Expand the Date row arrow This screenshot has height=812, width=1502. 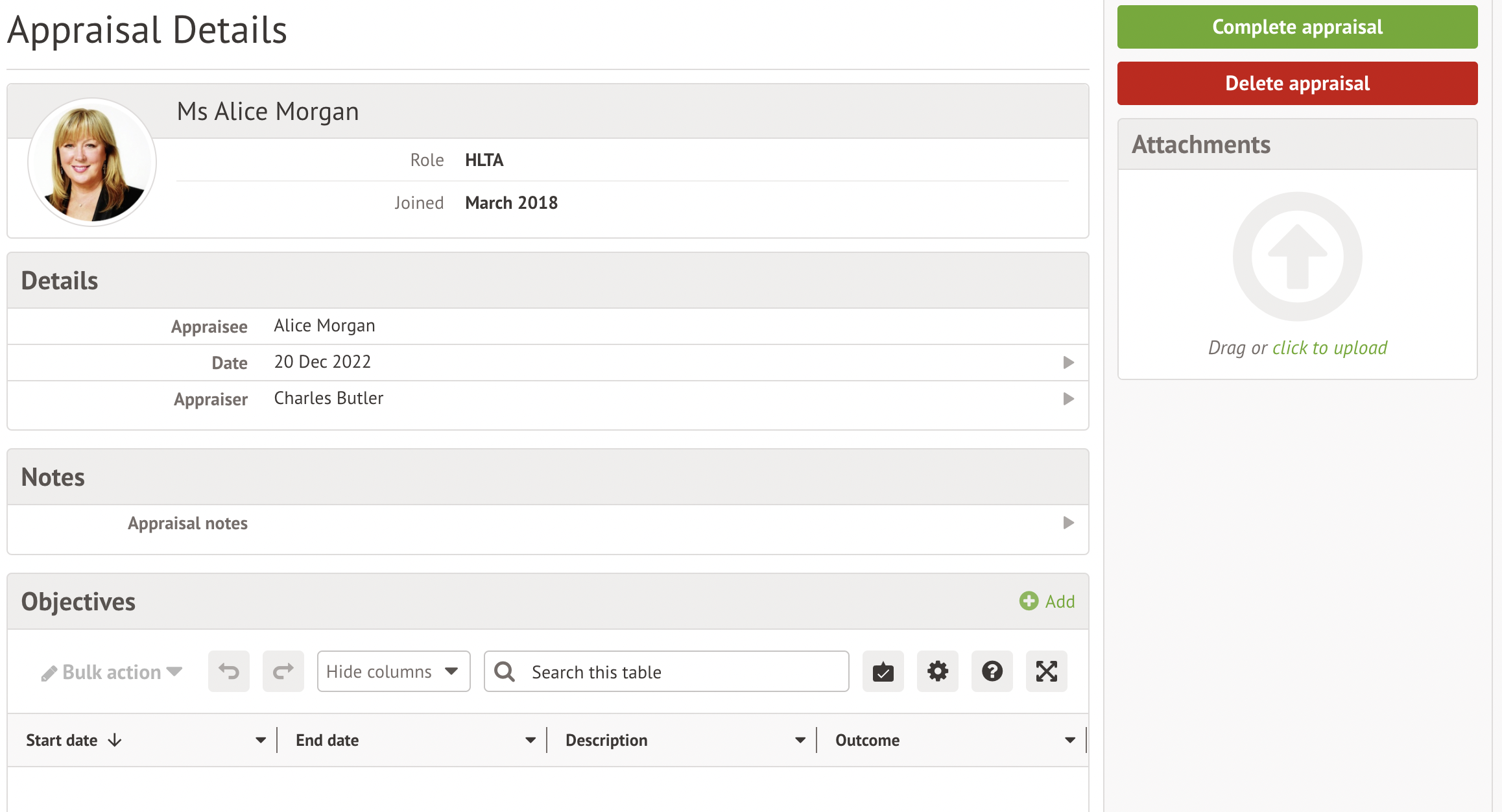point(1068,363)
